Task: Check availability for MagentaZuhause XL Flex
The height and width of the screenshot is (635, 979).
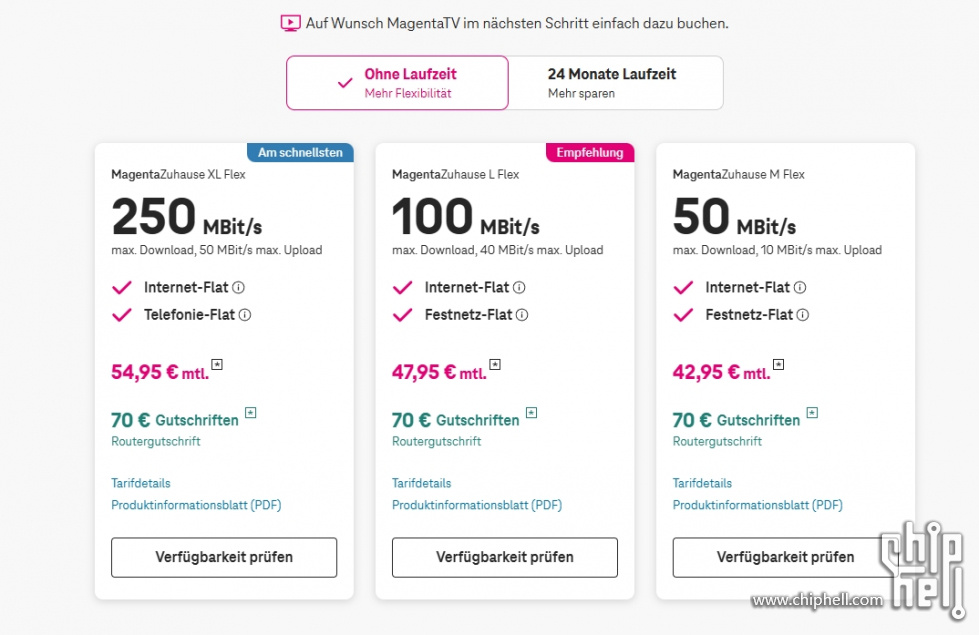Action: click(224, 557)
